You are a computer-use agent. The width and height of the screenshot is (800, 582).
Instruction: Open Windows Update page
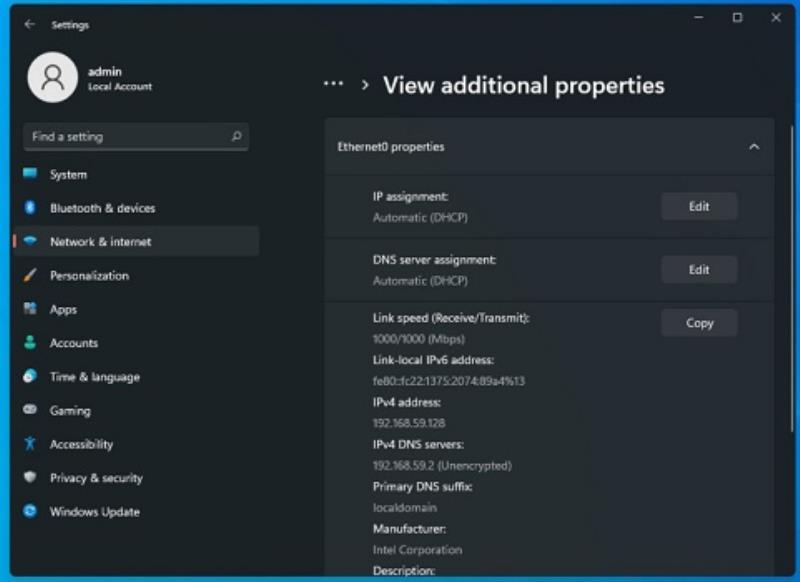pos(136,511)
